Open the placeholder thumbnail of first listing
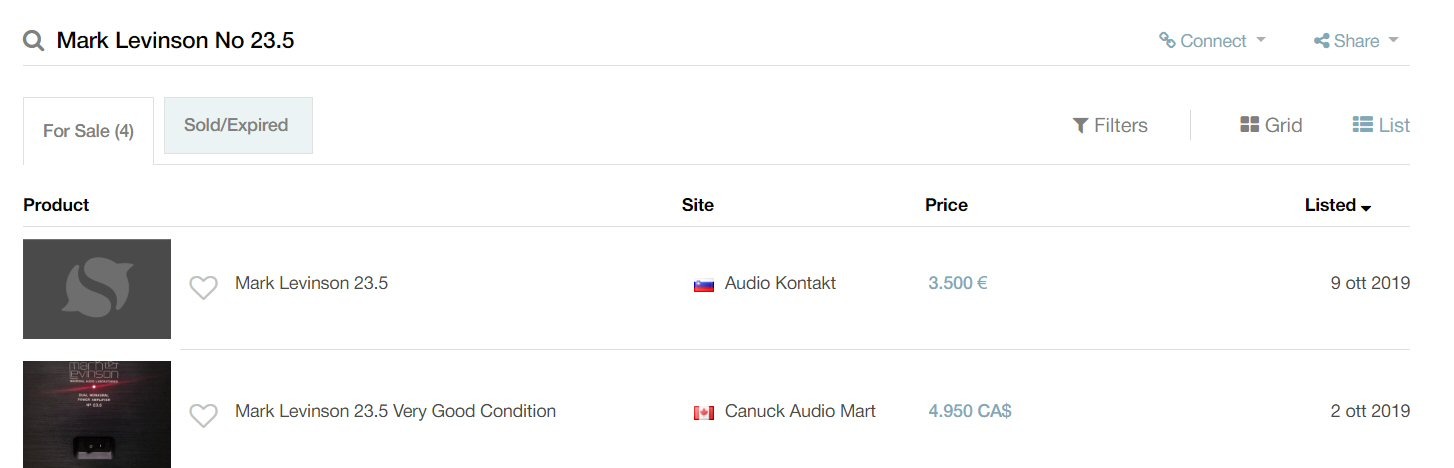Screen dimensions: 1454x468 [97, 289]
